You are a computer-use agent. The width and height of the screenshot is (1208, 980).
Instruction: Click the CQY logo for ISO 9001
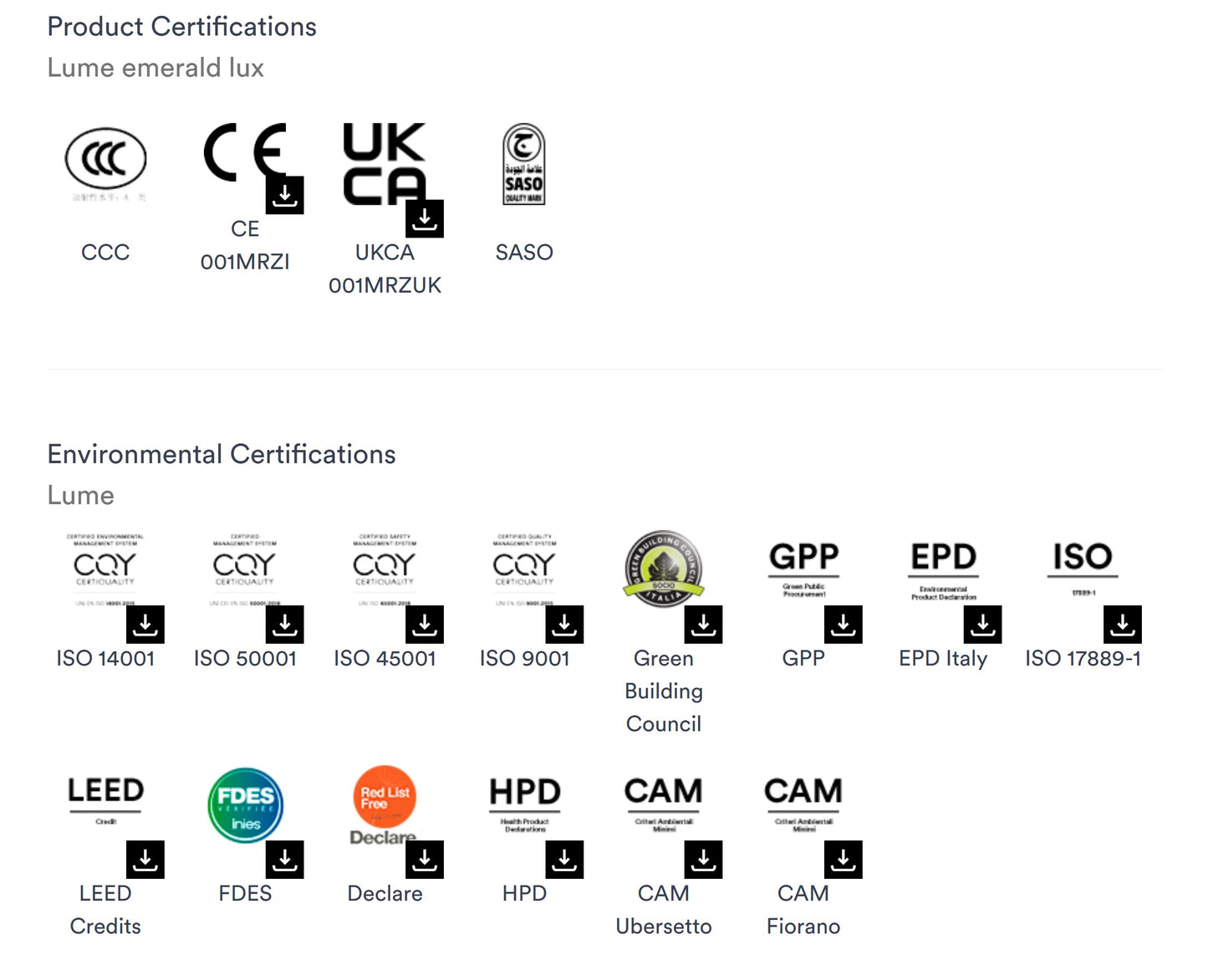[x=524, y=569]
